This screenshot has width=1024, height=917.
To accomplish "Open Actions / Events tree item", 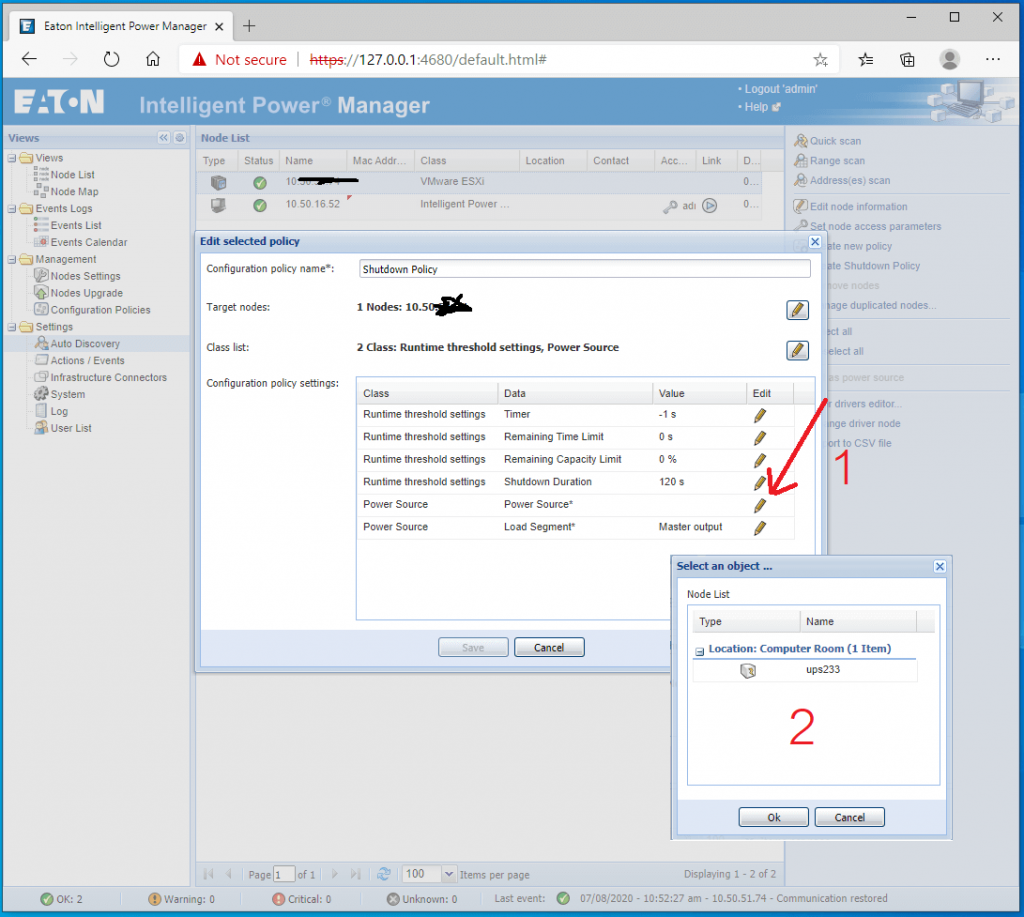I will (x=88, y=361).
